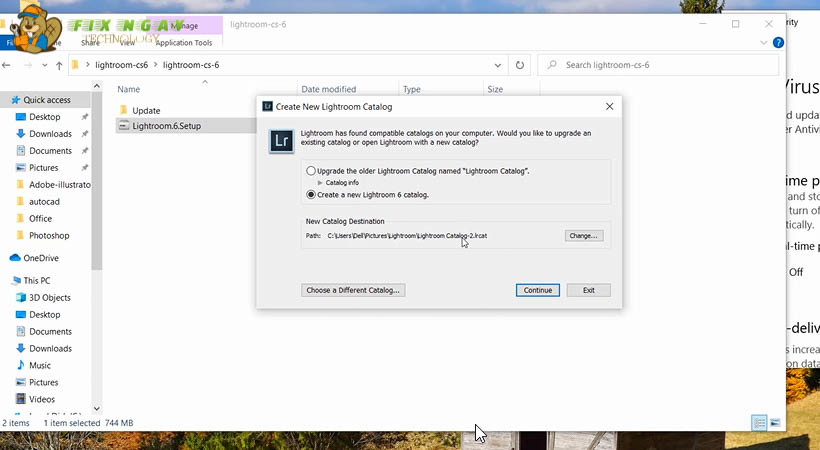Viewport: 820px width, 450px height.
Task: Click Choose a Different Catalog button
Action: pos(354,290)
